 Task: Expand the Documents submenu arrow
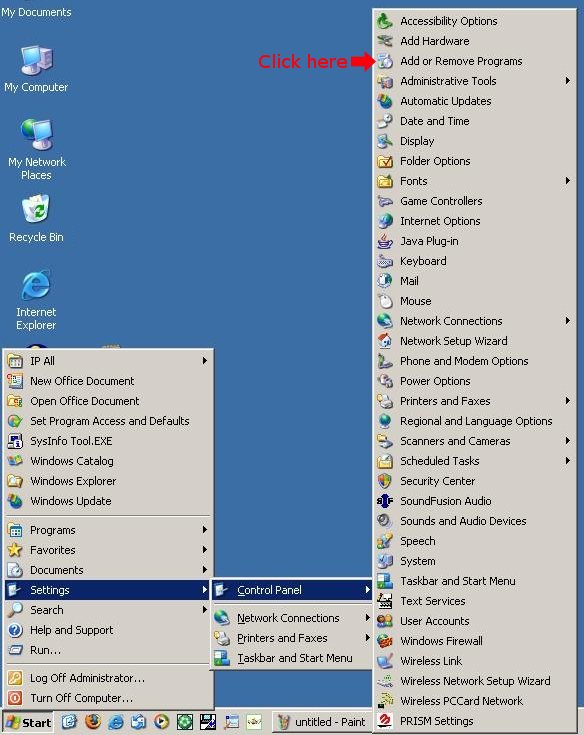205,570
